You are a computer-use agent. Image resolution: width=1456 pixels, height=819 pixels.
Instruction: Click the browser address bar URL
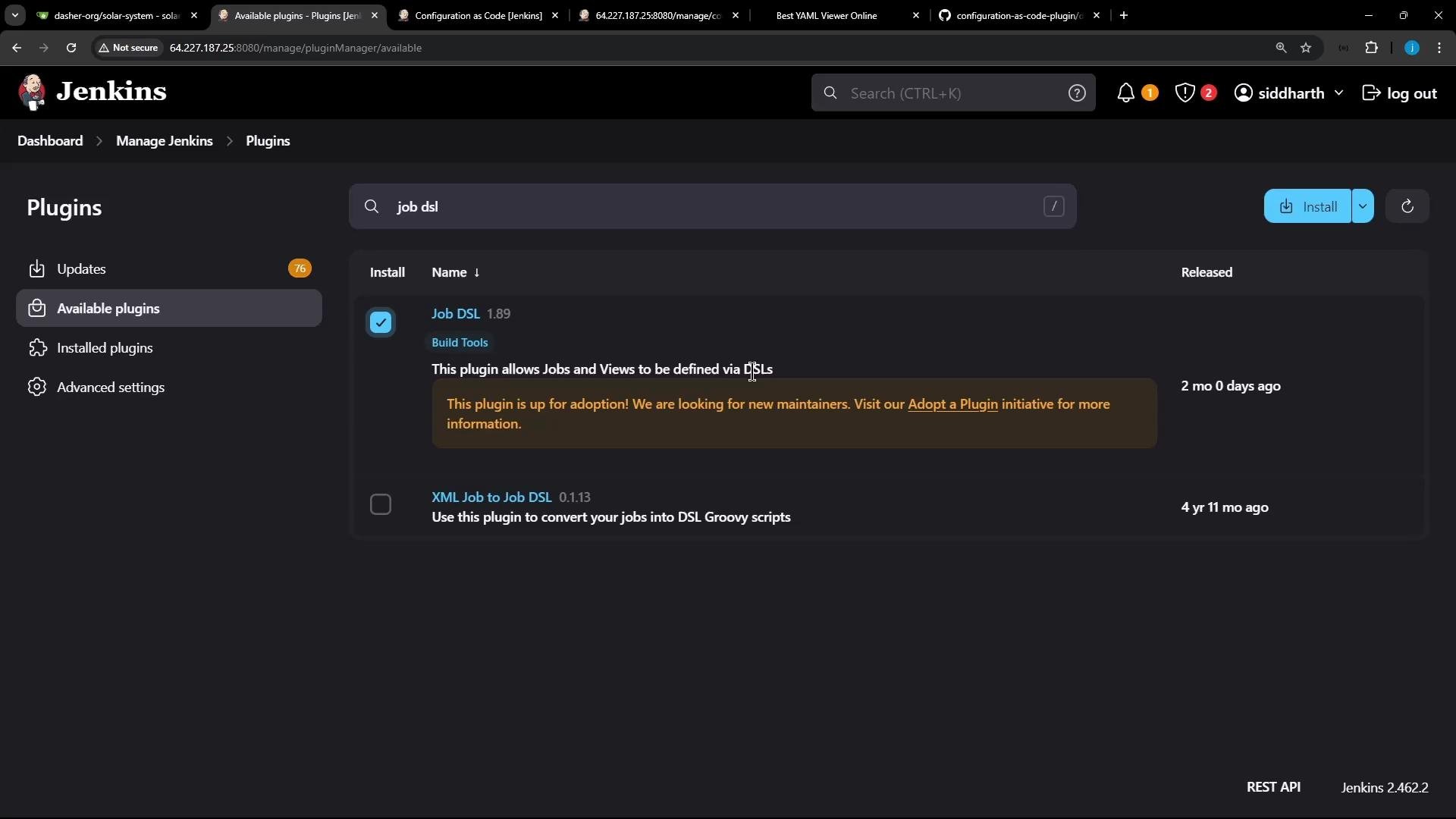tap(296, 48)
